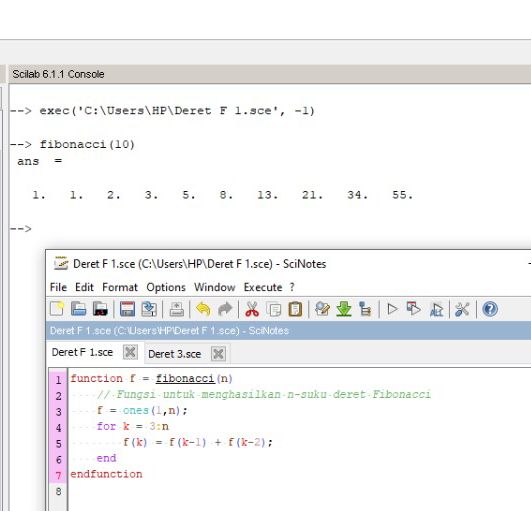Paste using the clipboard icon
Screen dimensions: 531x511
tap(295, 309)
